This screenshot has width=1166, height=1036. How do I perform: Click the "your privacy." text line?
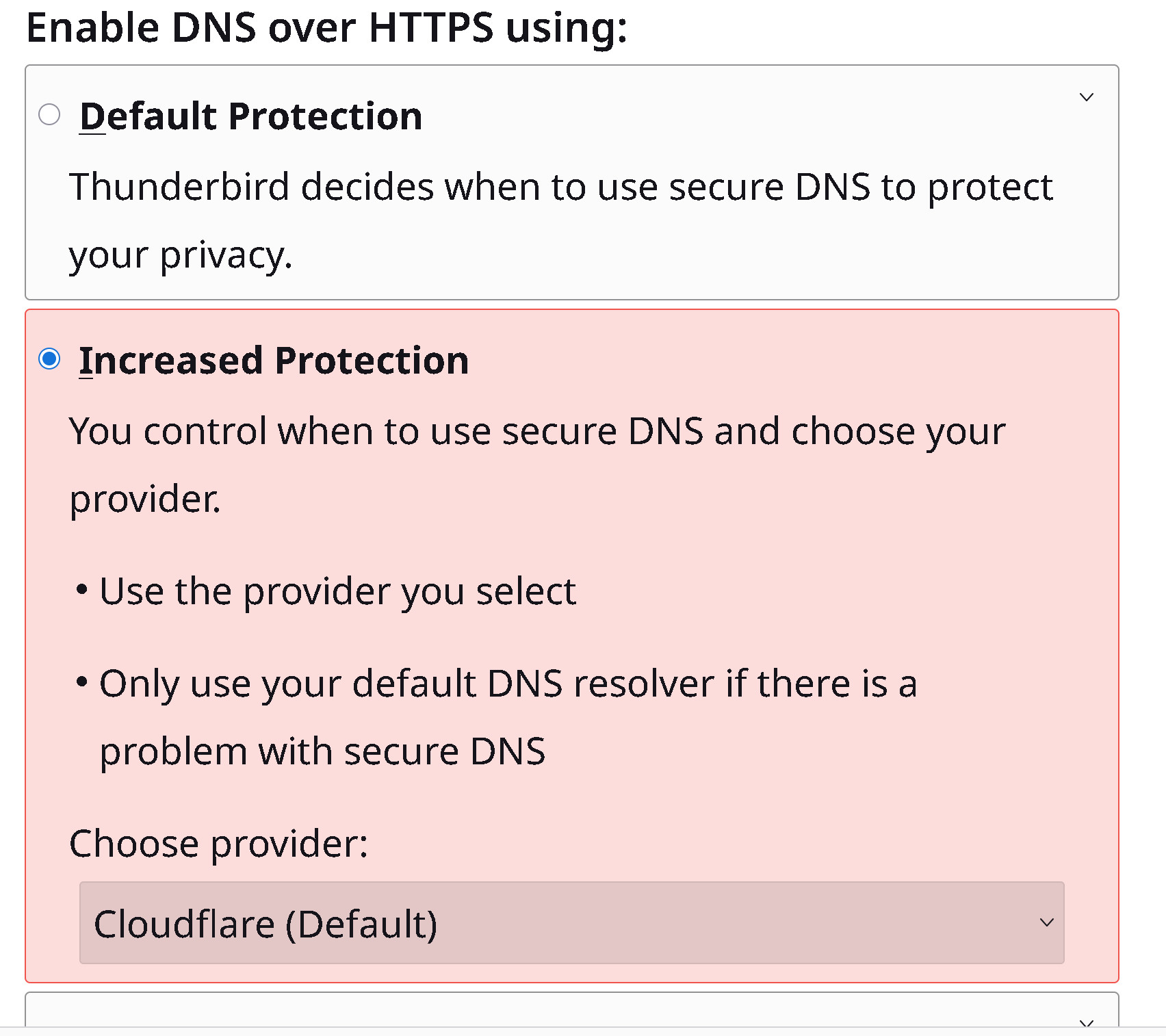point(181,255)
